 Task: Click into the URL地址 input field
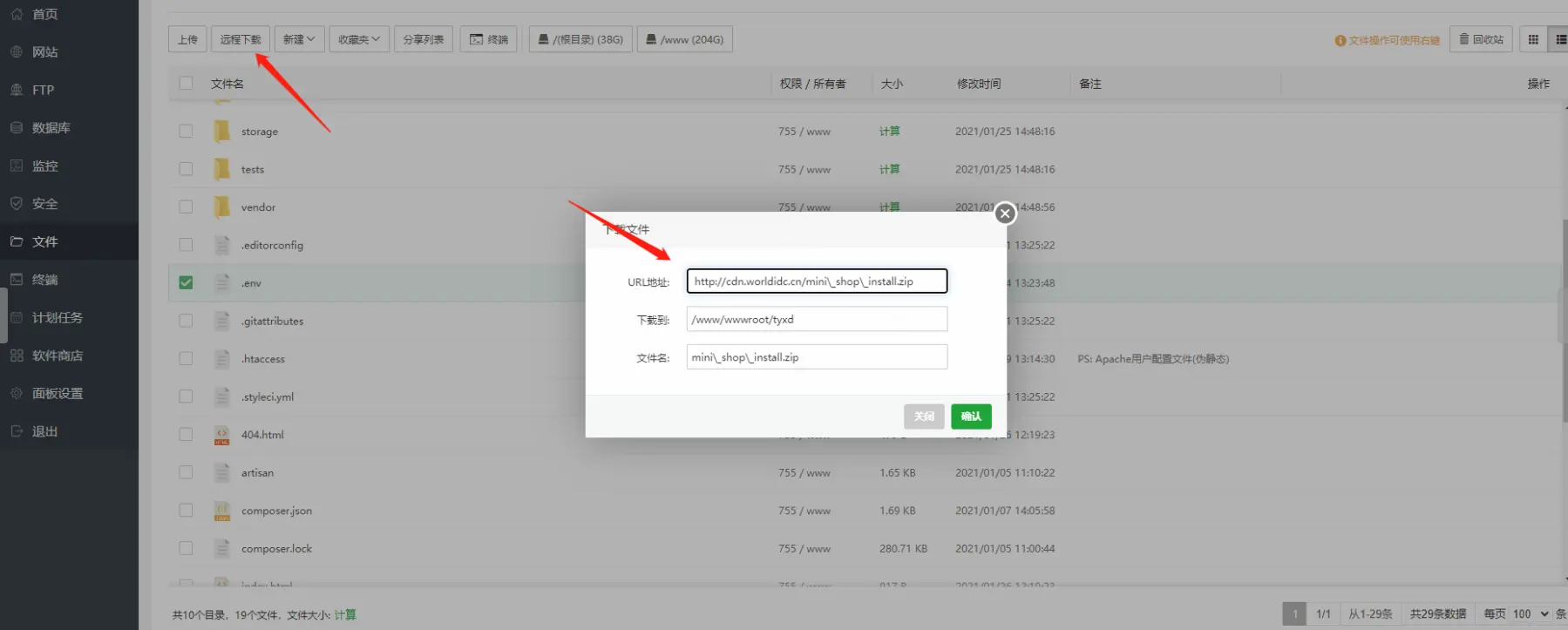[817, 281]
